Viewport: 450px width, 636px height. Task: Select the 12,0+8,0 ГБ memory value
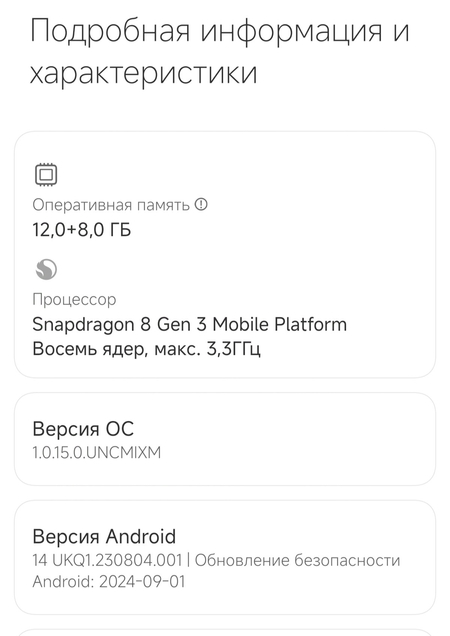[82, 230]
